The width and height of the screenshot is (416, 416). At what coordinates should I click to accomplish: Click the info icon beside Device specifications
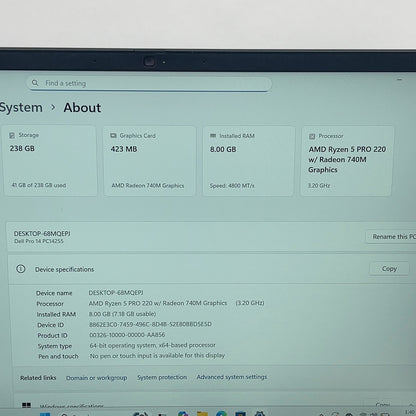coord(21,269)
